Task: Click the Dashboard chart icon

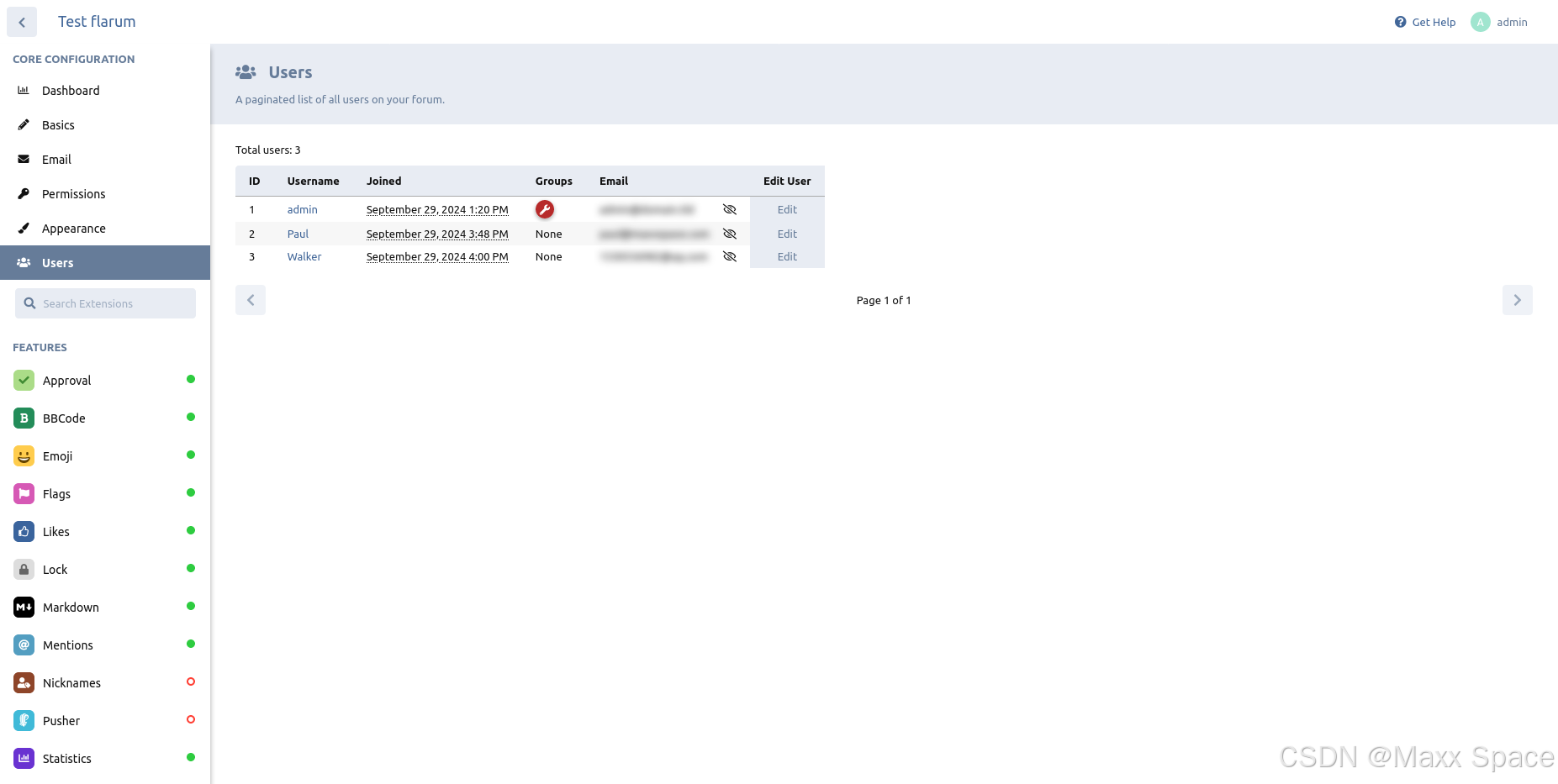Action: pos(24,90)
